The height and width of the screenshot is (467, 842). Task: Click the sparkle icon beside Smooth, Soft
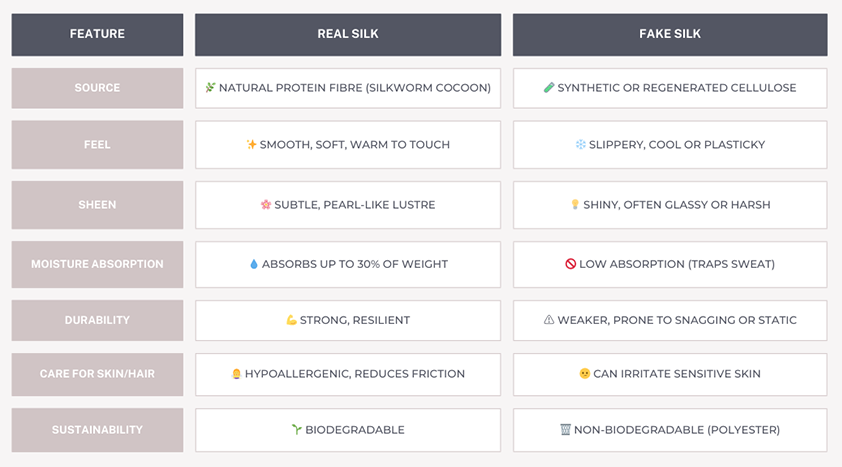click(251, 144)
